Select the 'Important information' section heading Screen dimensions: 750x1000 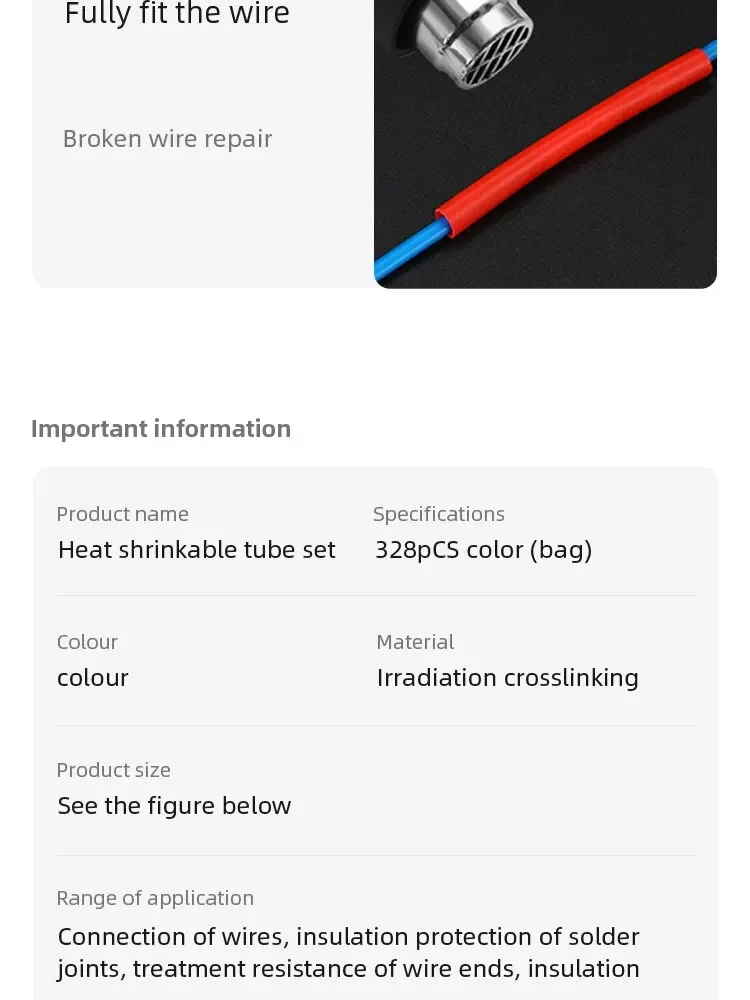point(161,429)
